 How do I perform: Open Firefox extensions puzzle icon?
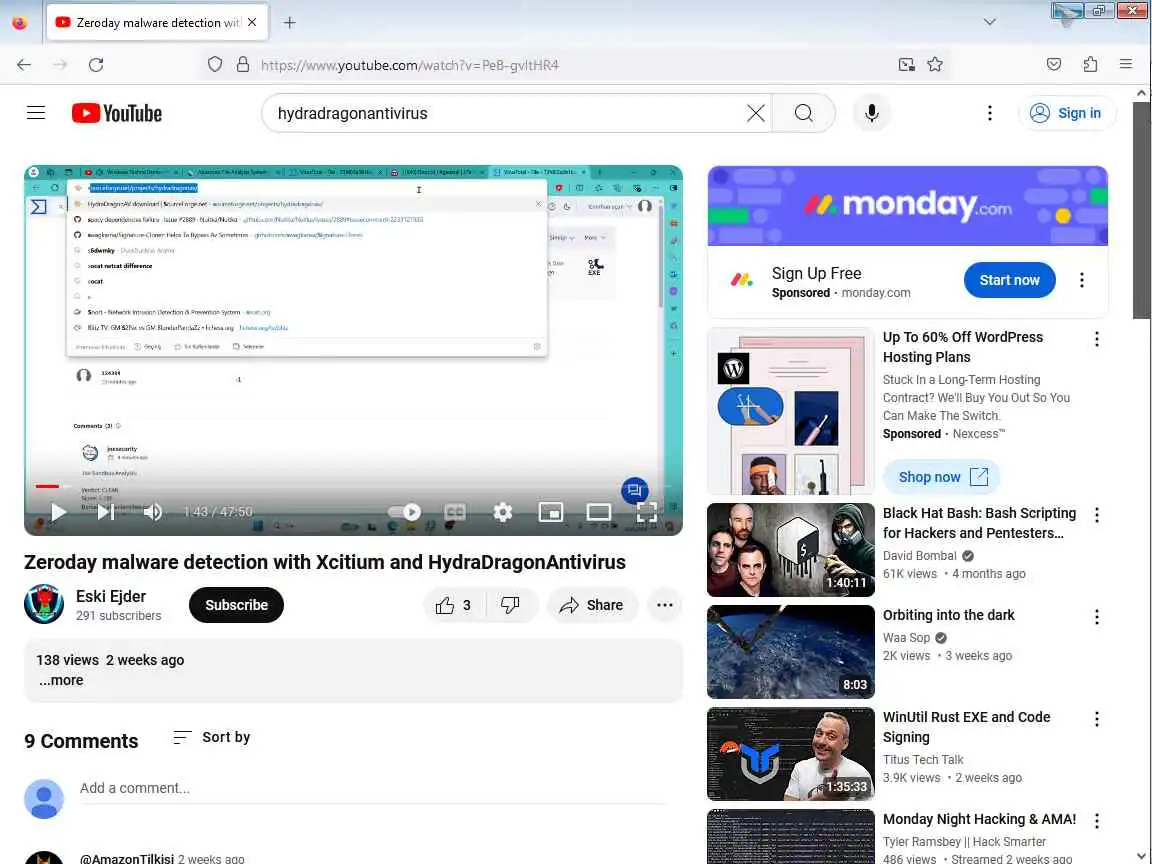point(1090,65)
